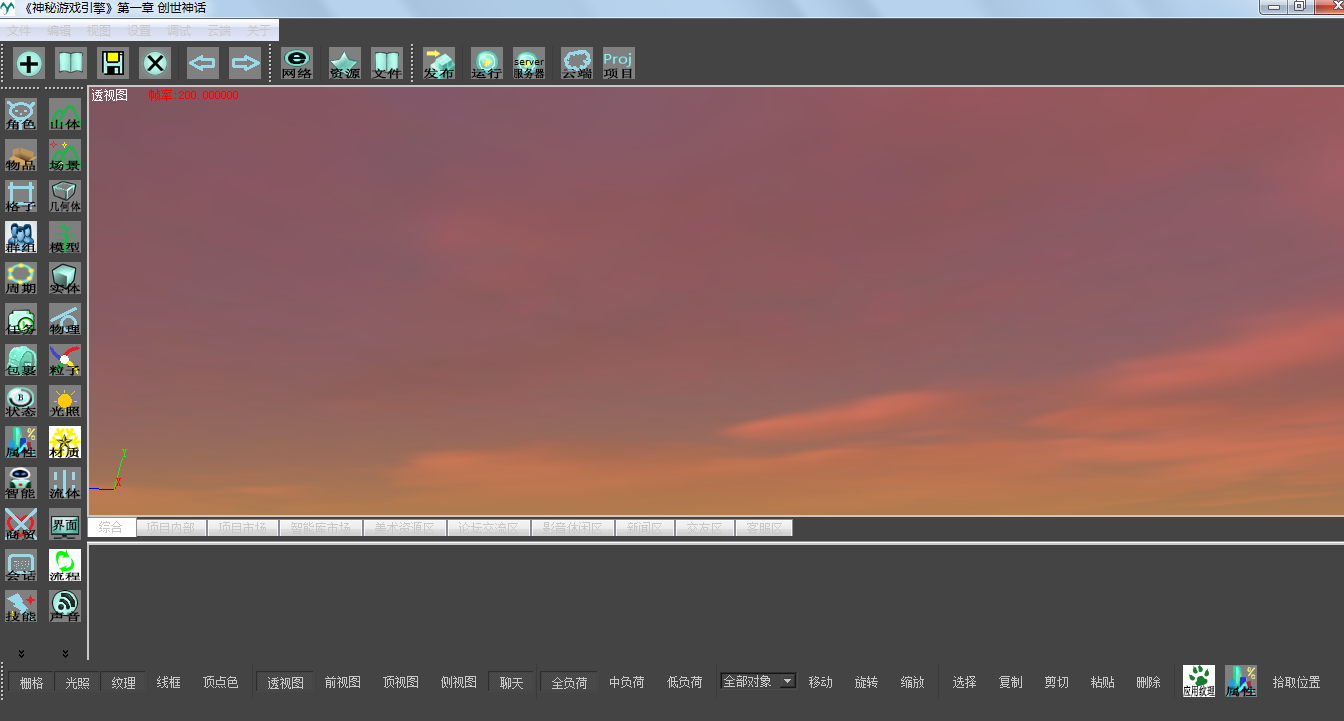The image size is (1344, 721).
Task: Expand the chevron below the 技能 icon
Action: click(21, 653)
